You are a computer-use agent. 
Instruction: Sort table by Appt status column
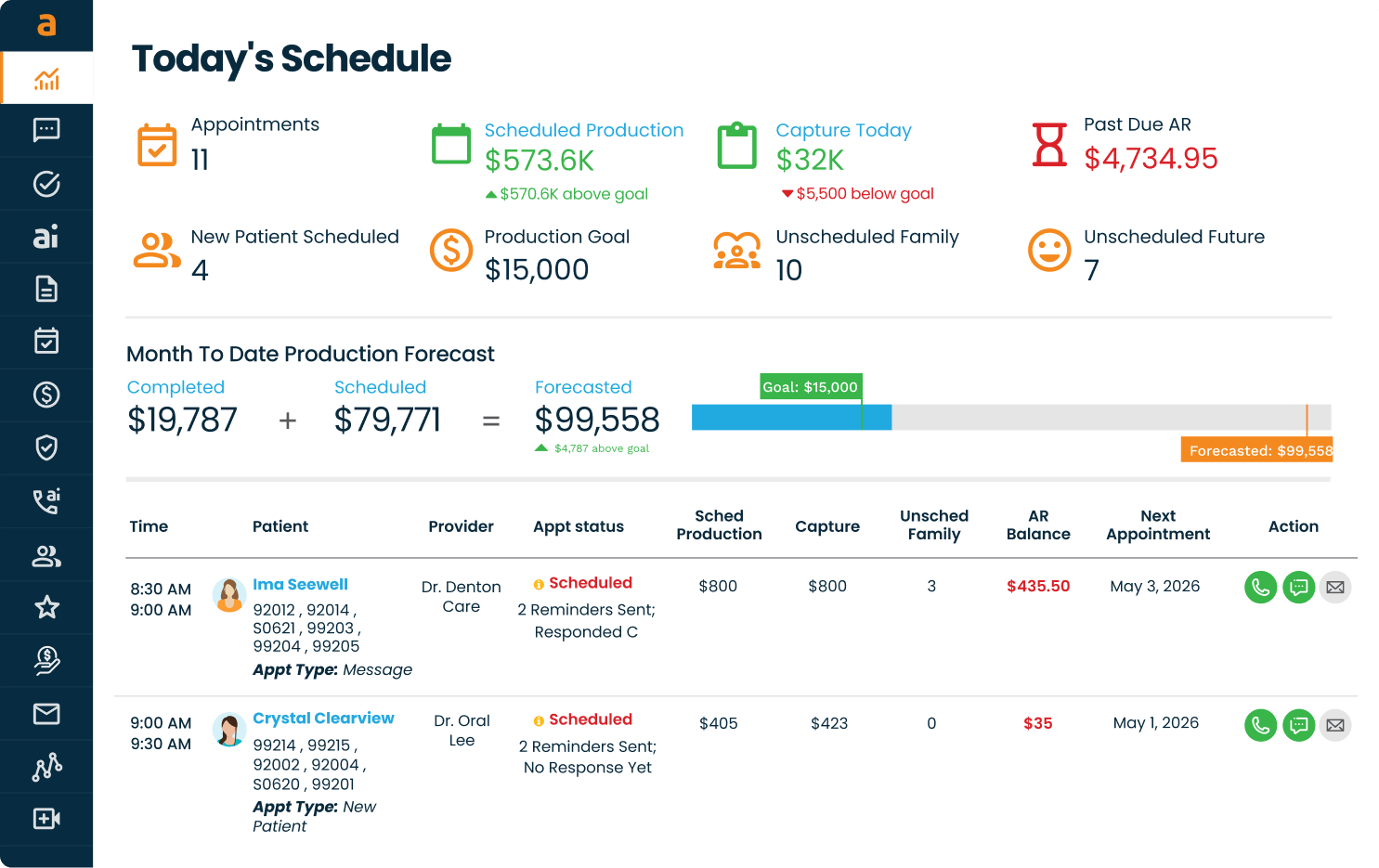tap(579, 526)
